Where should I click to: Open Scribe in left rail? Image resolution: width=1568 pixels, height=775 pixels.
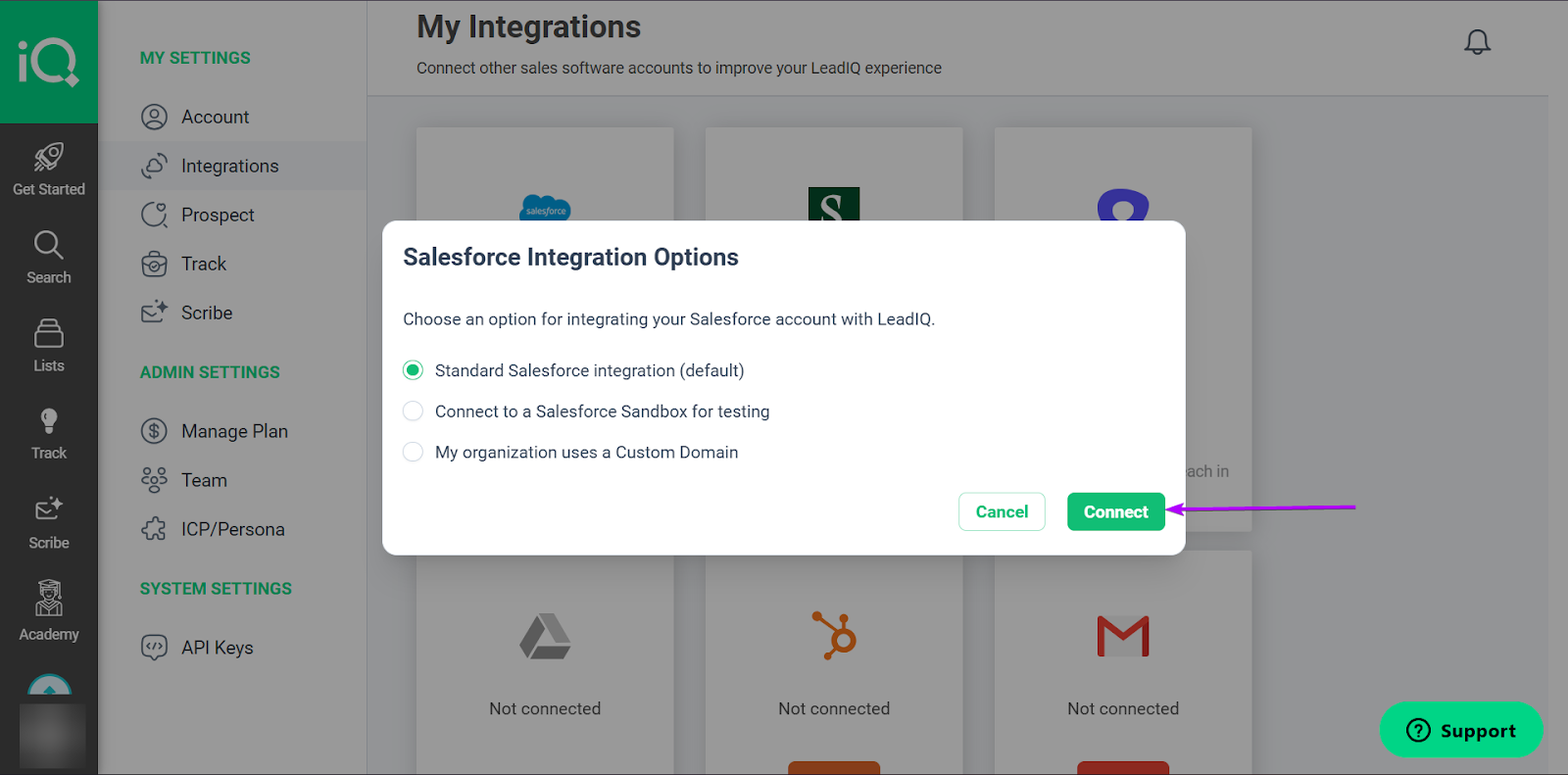coord(49,522)
